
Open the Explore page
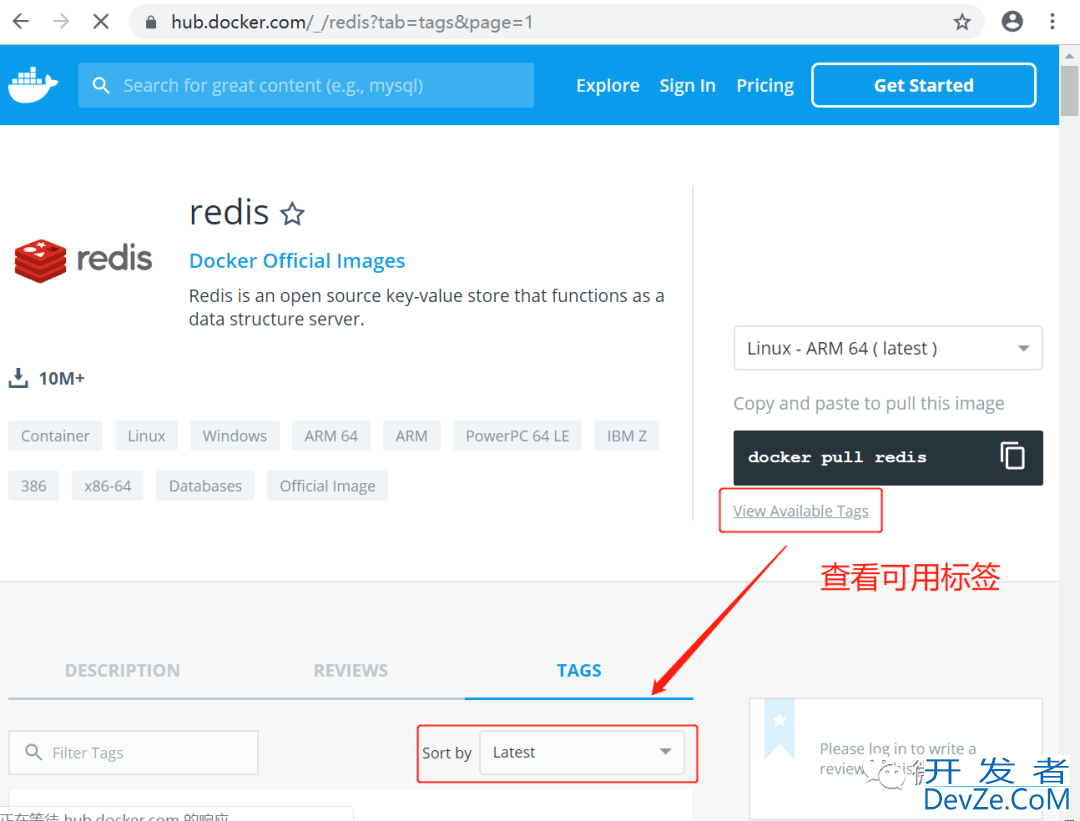click(x=608, y=85)
